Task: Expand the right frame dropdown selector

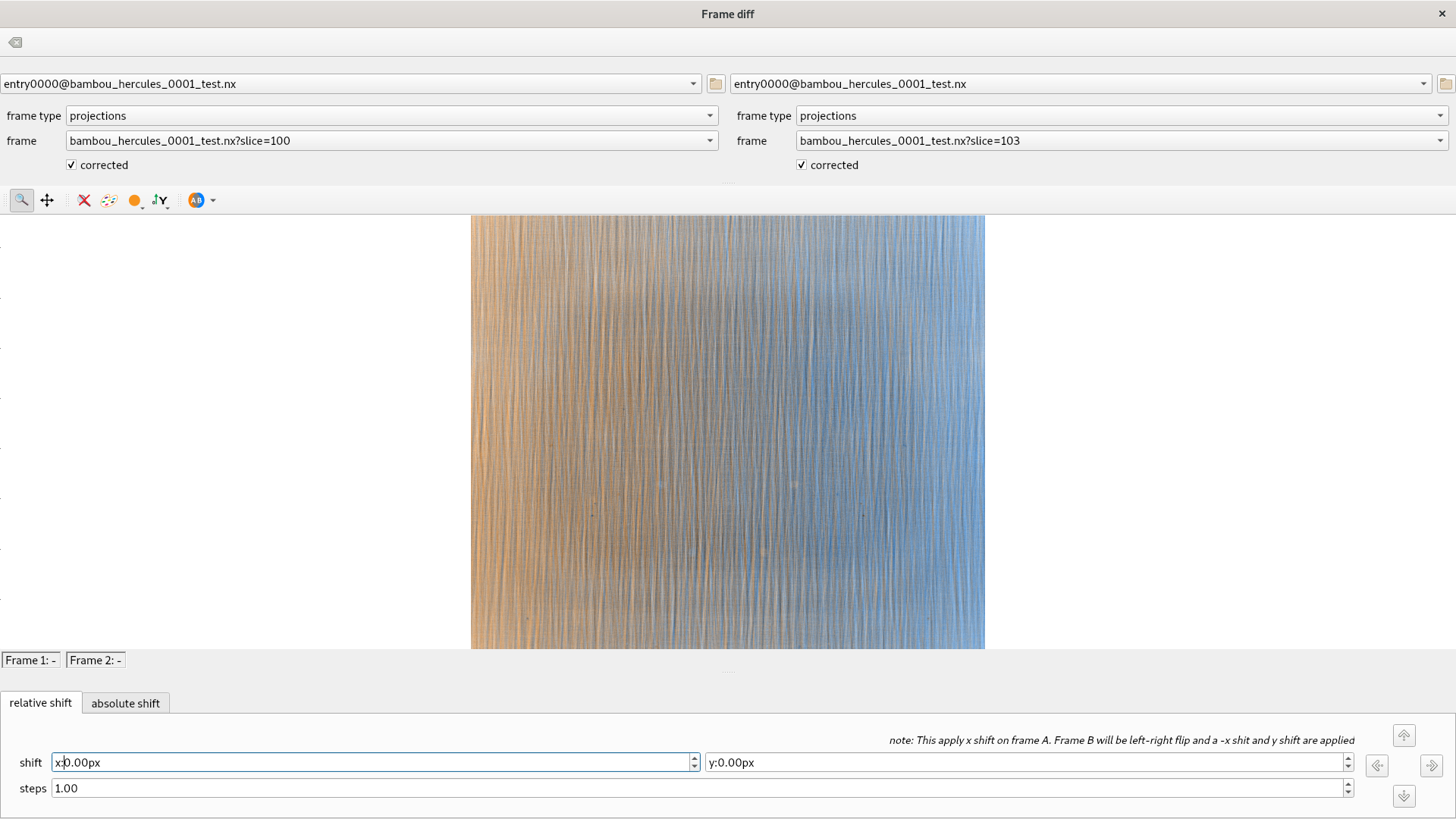Action: [x=1441, y=140]
